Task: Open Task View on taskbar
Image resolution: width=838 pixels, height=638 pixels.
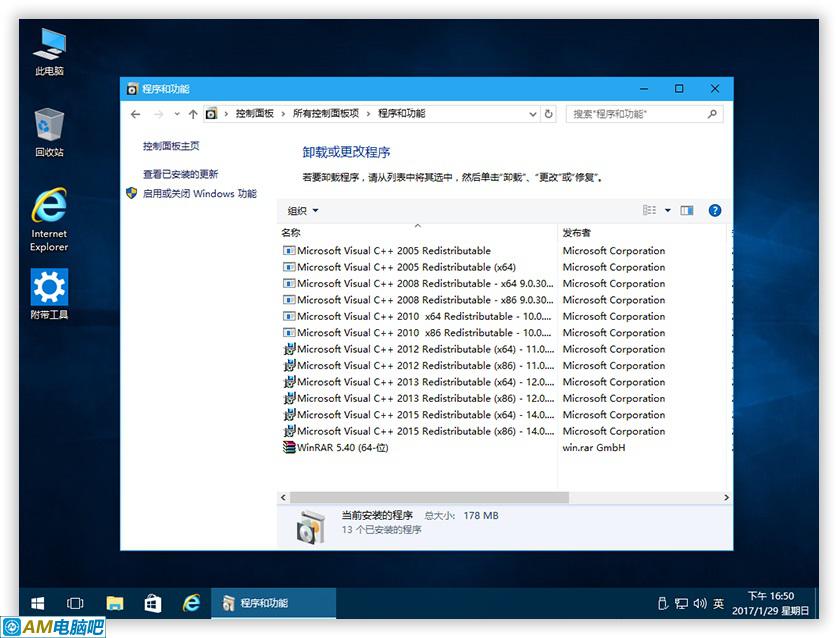Action: (75, 603)
